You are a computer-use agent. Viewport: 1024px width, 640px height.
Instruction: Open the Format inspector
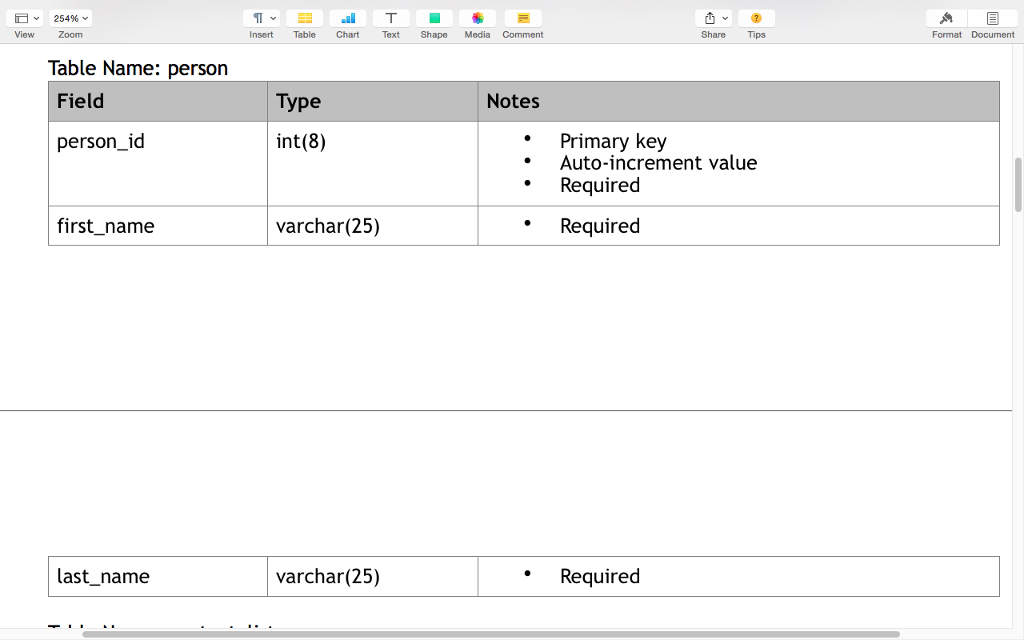(946, 22)
